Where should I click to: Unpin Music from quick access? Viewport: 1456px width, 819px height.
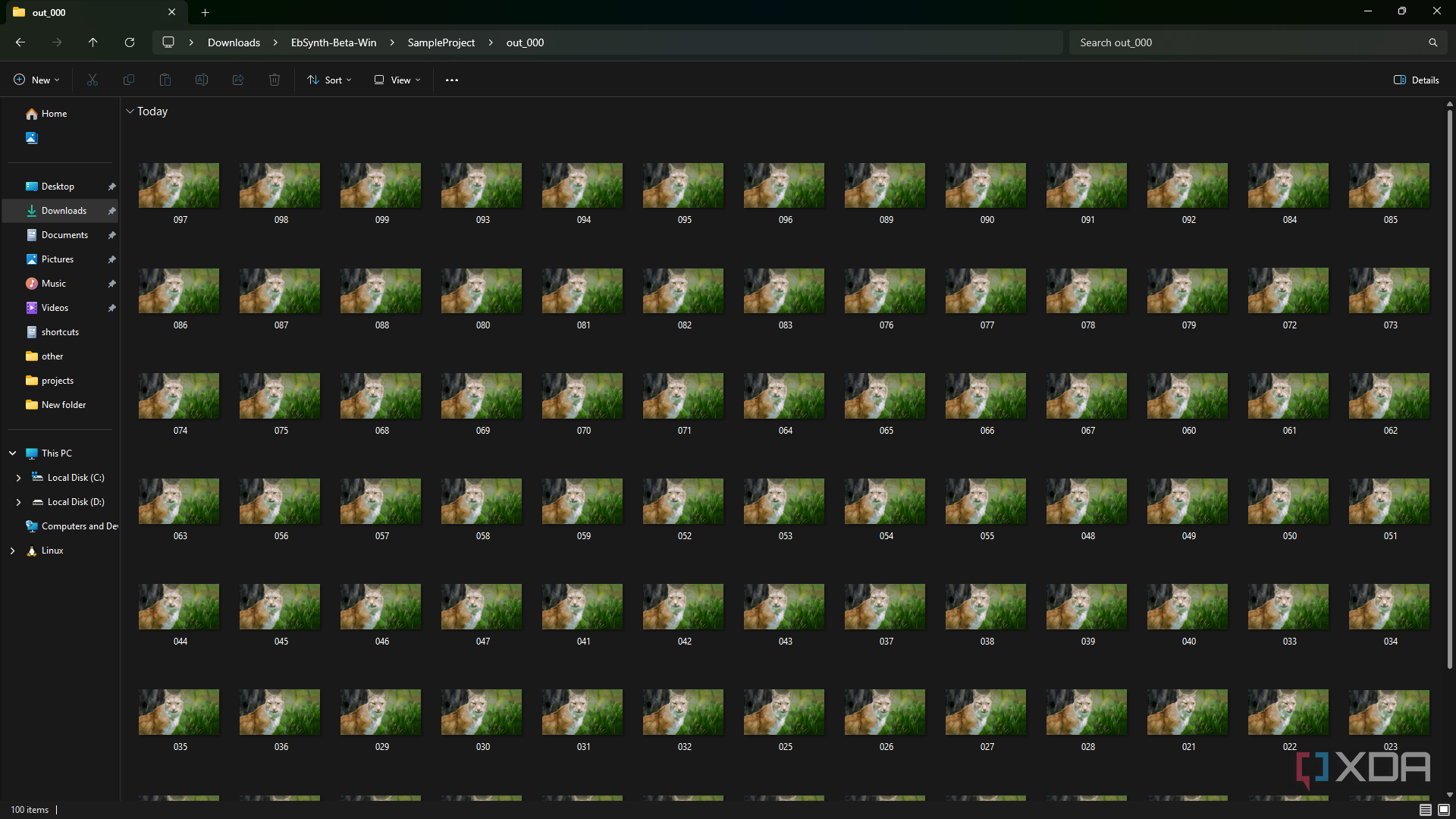pyautogui.click(x=111, y=284)
